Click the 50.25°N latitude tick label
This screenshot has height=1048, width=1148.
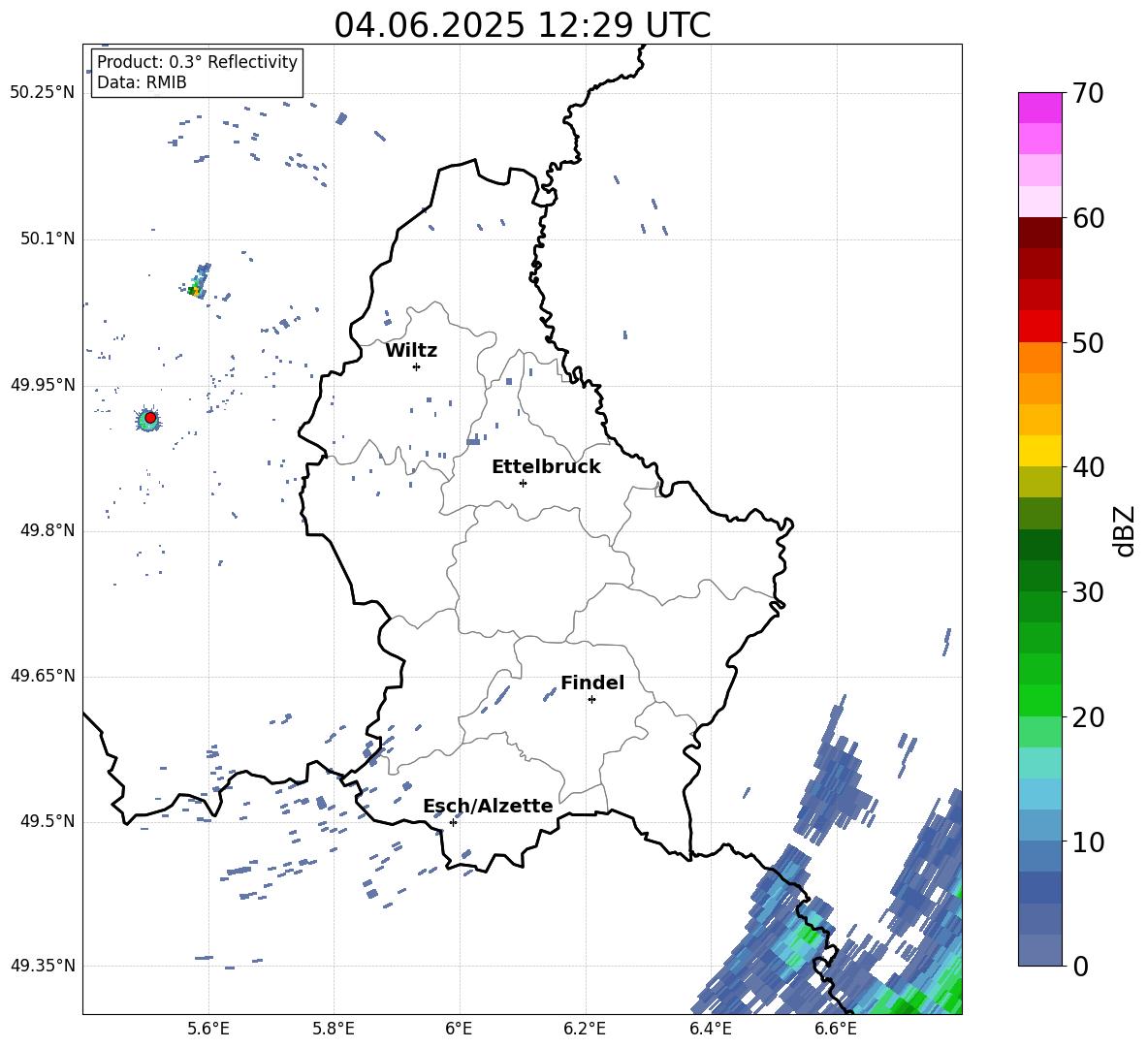click(43, 93)
